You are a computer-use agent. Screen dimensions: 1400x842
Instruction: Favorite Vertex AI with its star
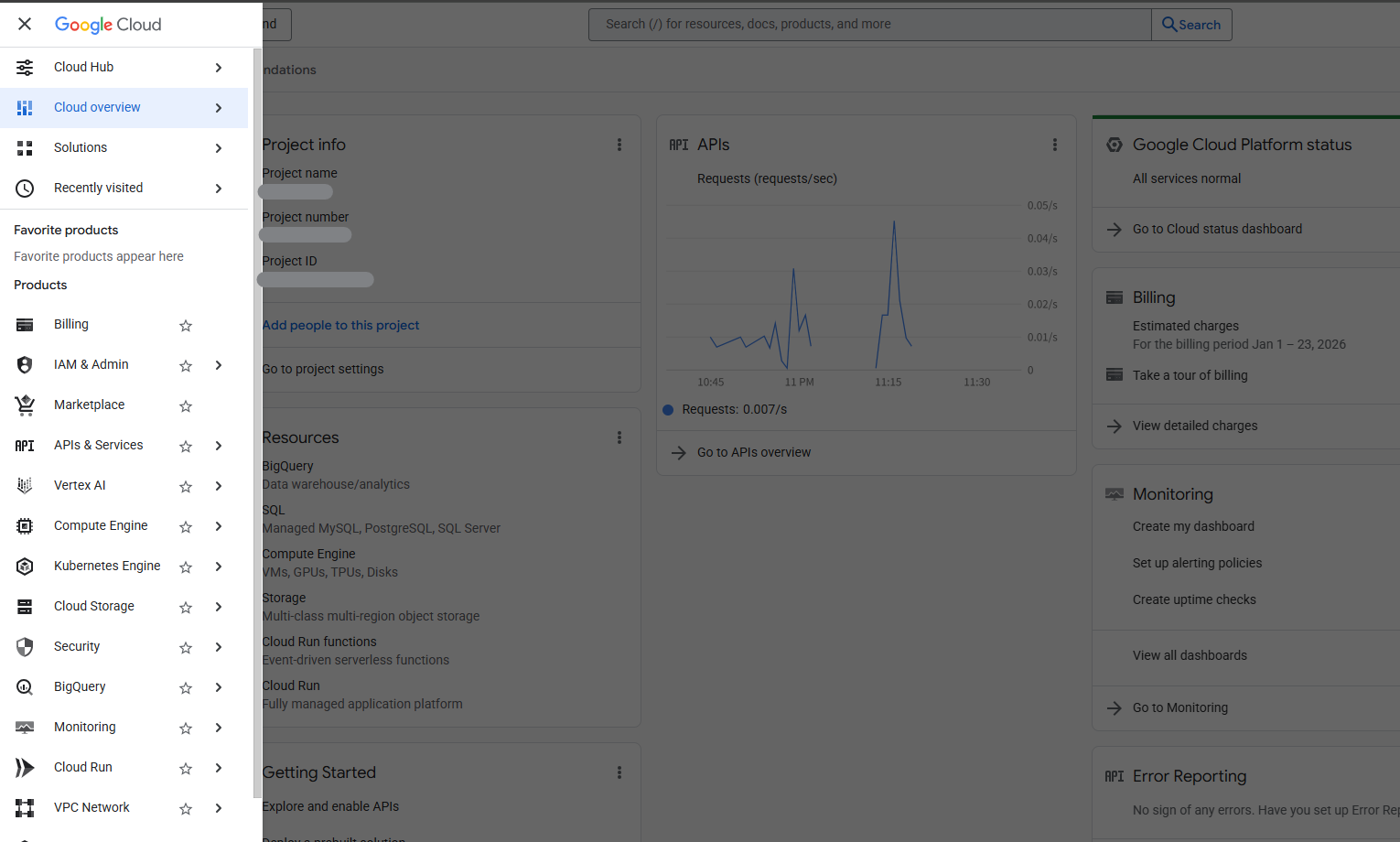click(185, 486)
